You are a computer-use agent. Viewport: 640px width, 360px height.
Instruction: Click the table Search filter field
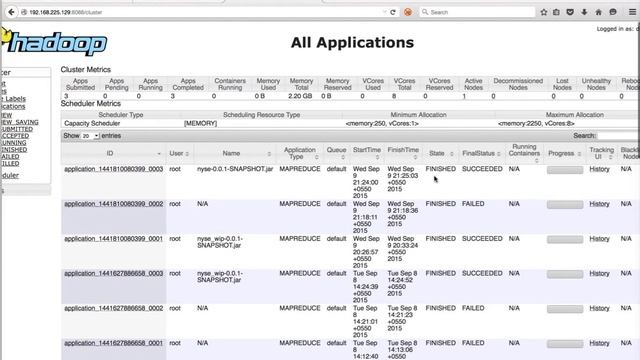coord(619,136)
